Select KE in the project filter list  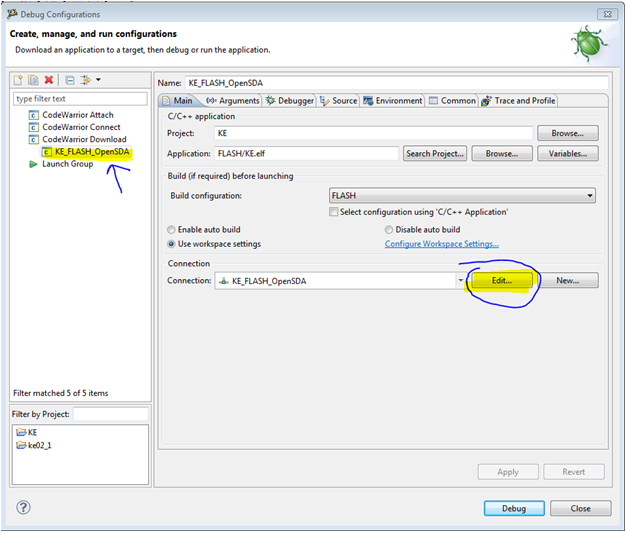click(x=32, y=433)
